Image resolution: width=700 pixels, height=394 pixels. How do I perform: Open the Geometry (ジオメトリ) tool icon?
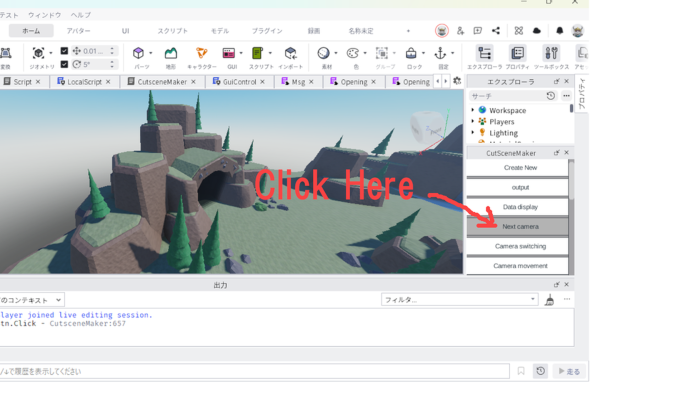[x=38, y=53]
